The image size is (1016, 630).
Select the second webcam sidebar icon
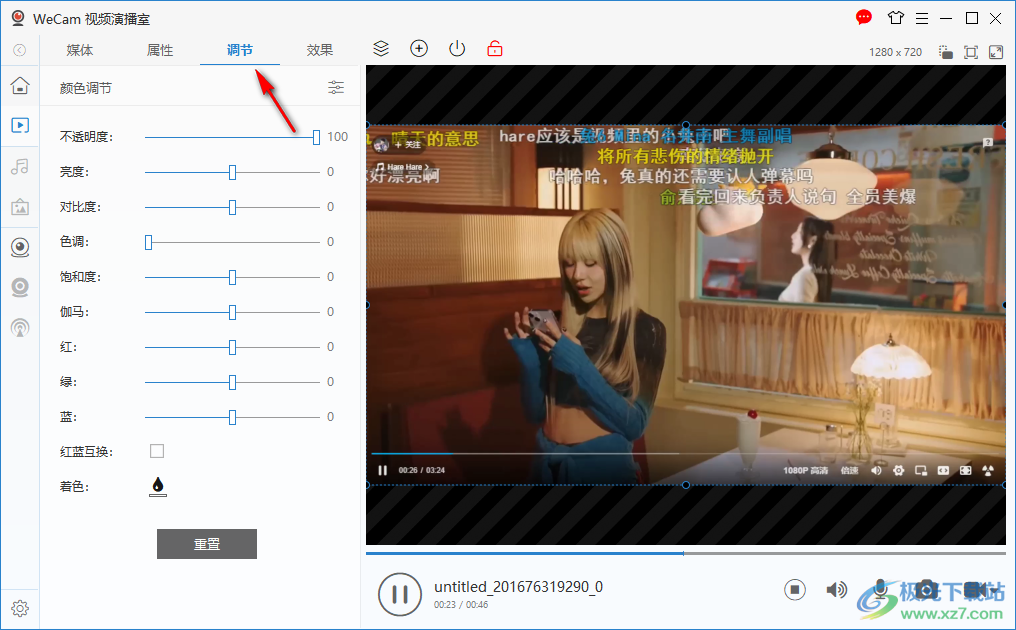tap(20, 288)
